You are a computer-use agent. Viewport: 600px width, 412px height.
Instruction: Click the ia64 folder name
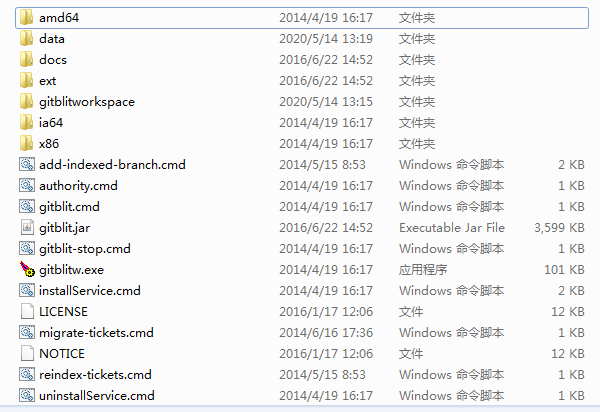click(x=51, y=123)
